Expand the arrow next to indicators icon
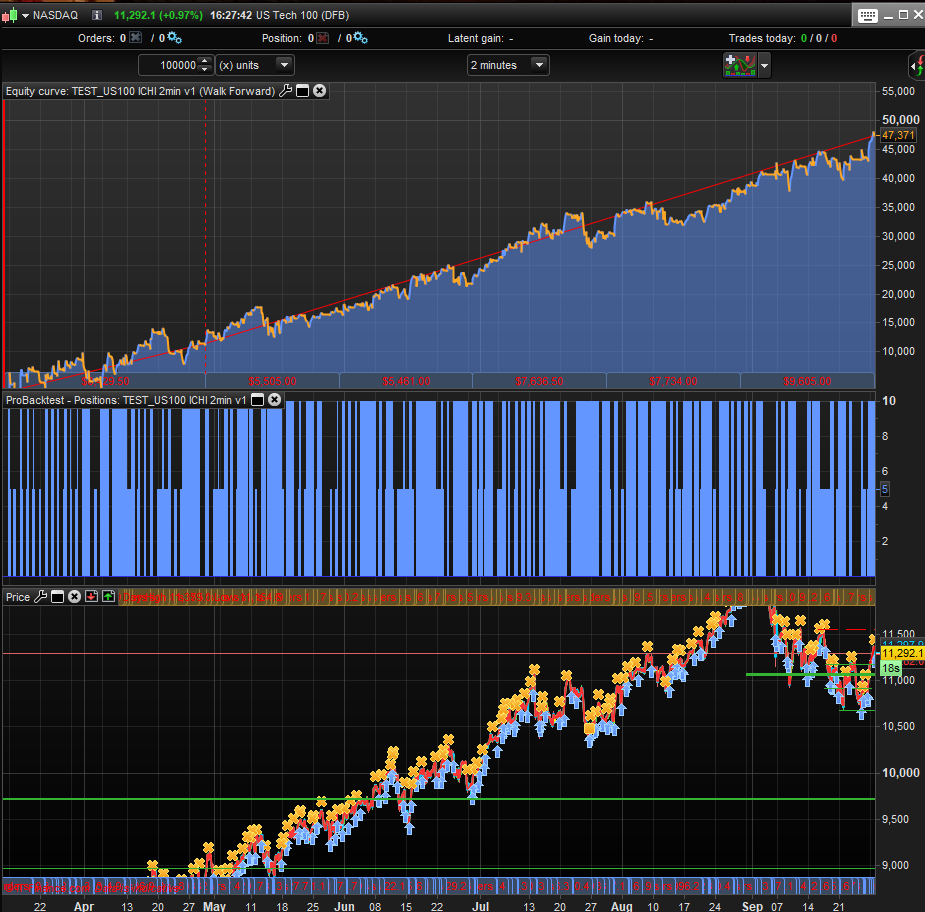 coord(765,65)
